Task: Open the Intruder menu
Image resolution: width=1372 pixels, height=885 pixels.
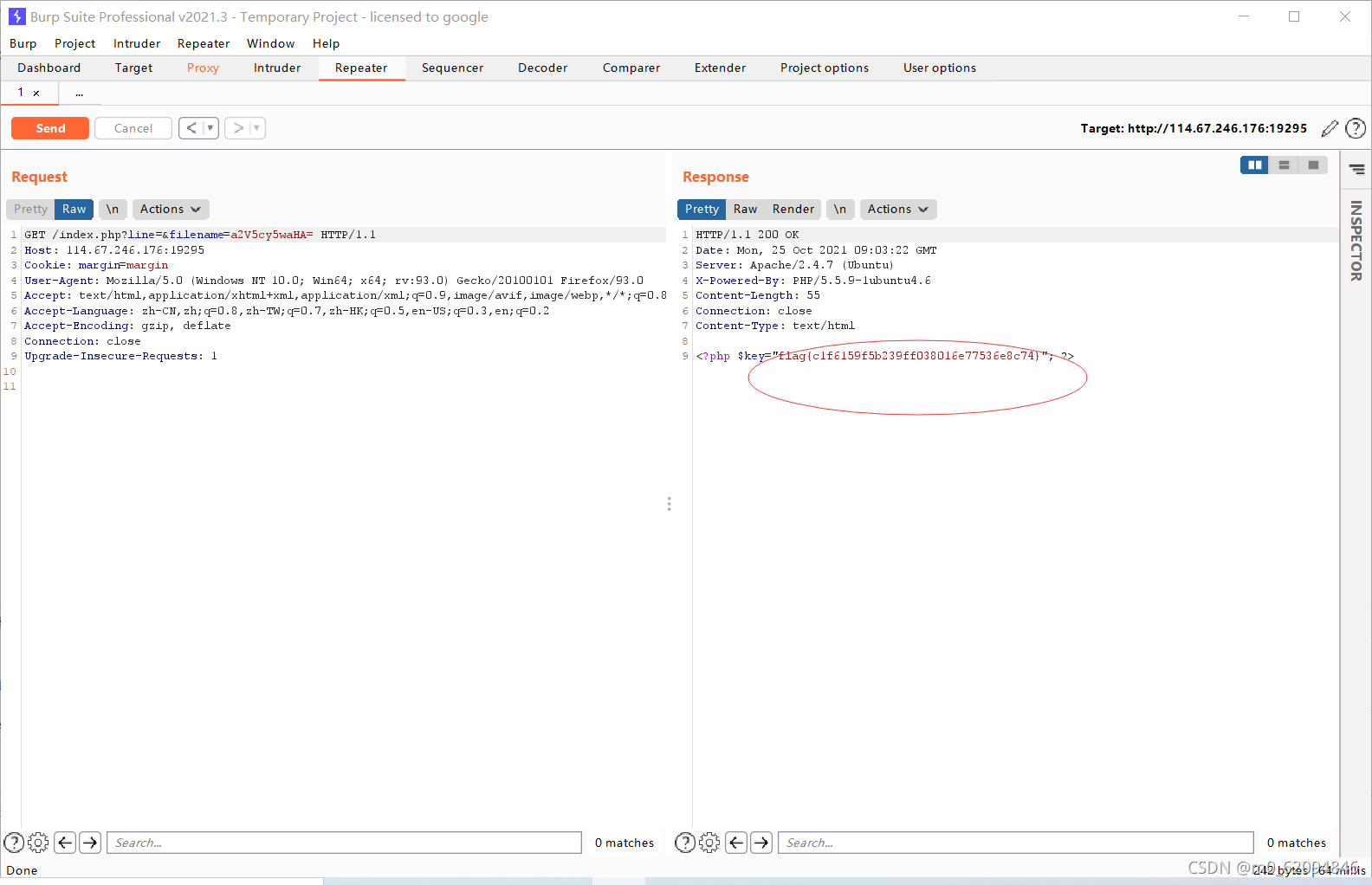Action: (x=137, y=43)
